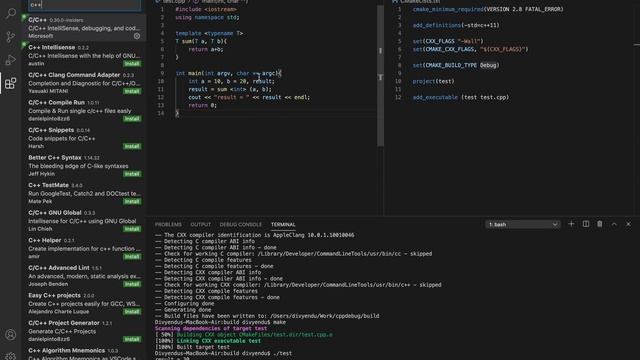Maximize the panel with the chevron up
Screen dimensions: 640x360
pyautogui.click(x=614, y=224)
